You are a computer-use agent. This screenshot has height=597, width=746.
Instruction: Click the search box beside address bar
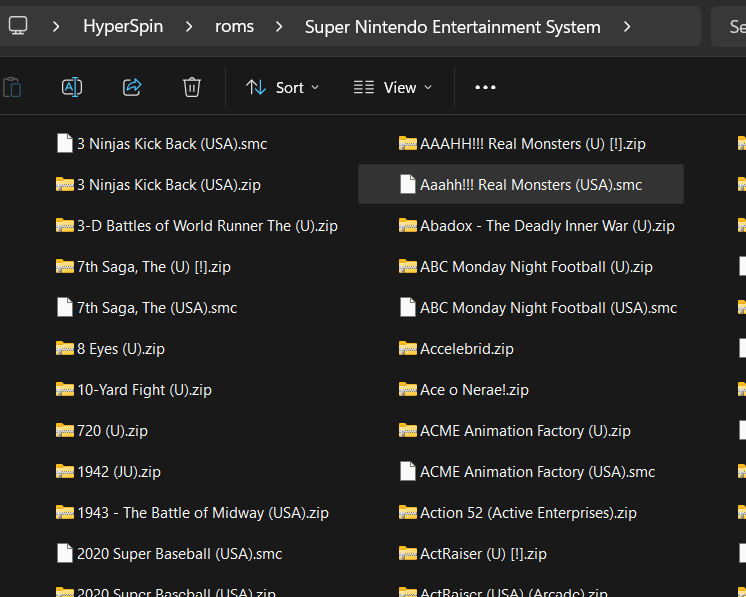728,27
